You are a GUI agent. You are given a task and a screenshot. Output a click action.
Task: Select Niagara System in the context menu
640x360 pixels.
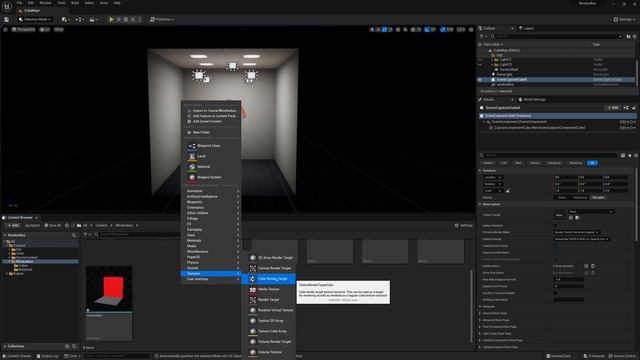pyautogui.click(x=211, y=178)
